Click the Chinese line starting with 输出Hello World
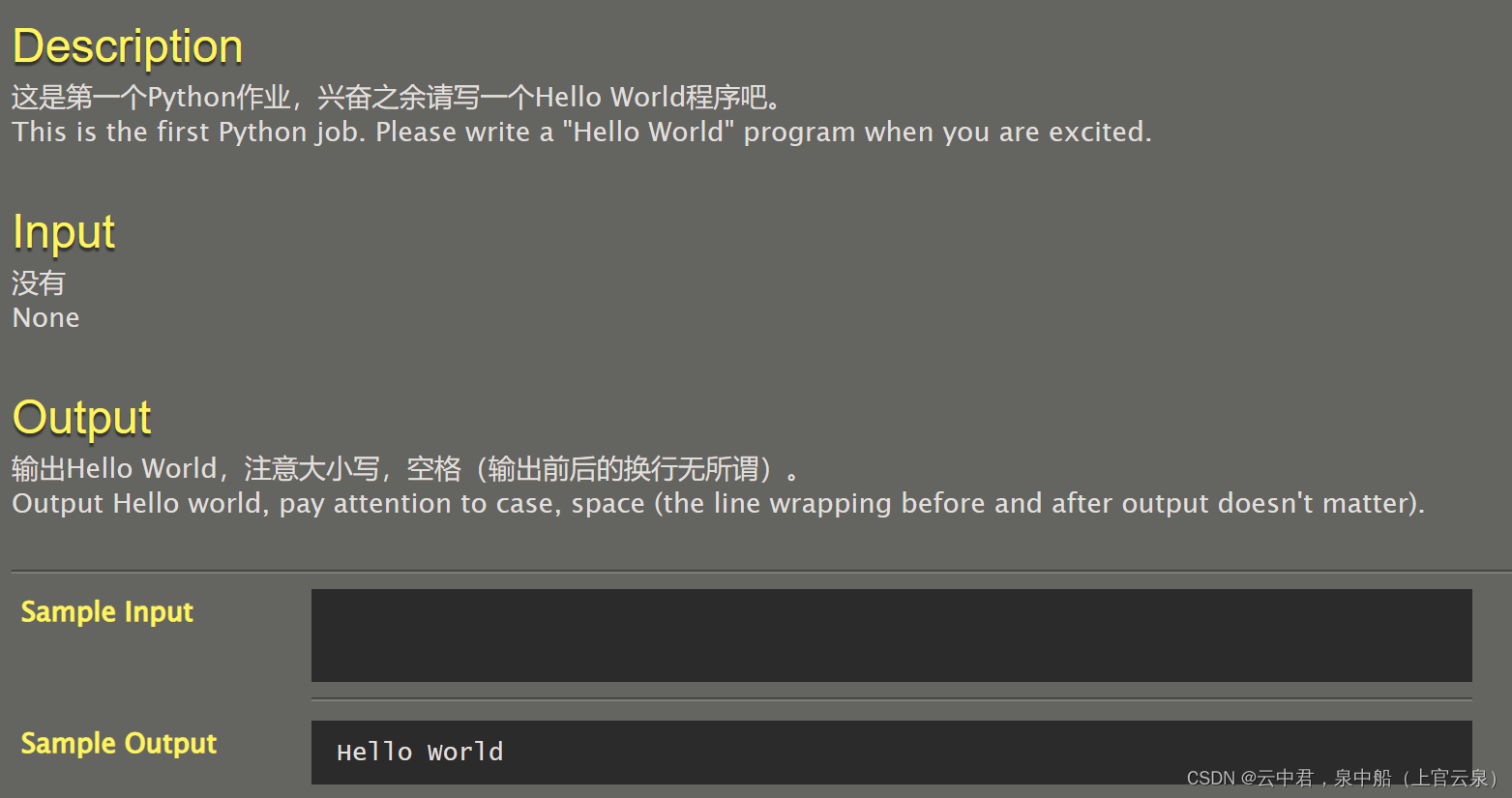The width and height of the screenshot is (1512, 798). [x=406, y=469]
